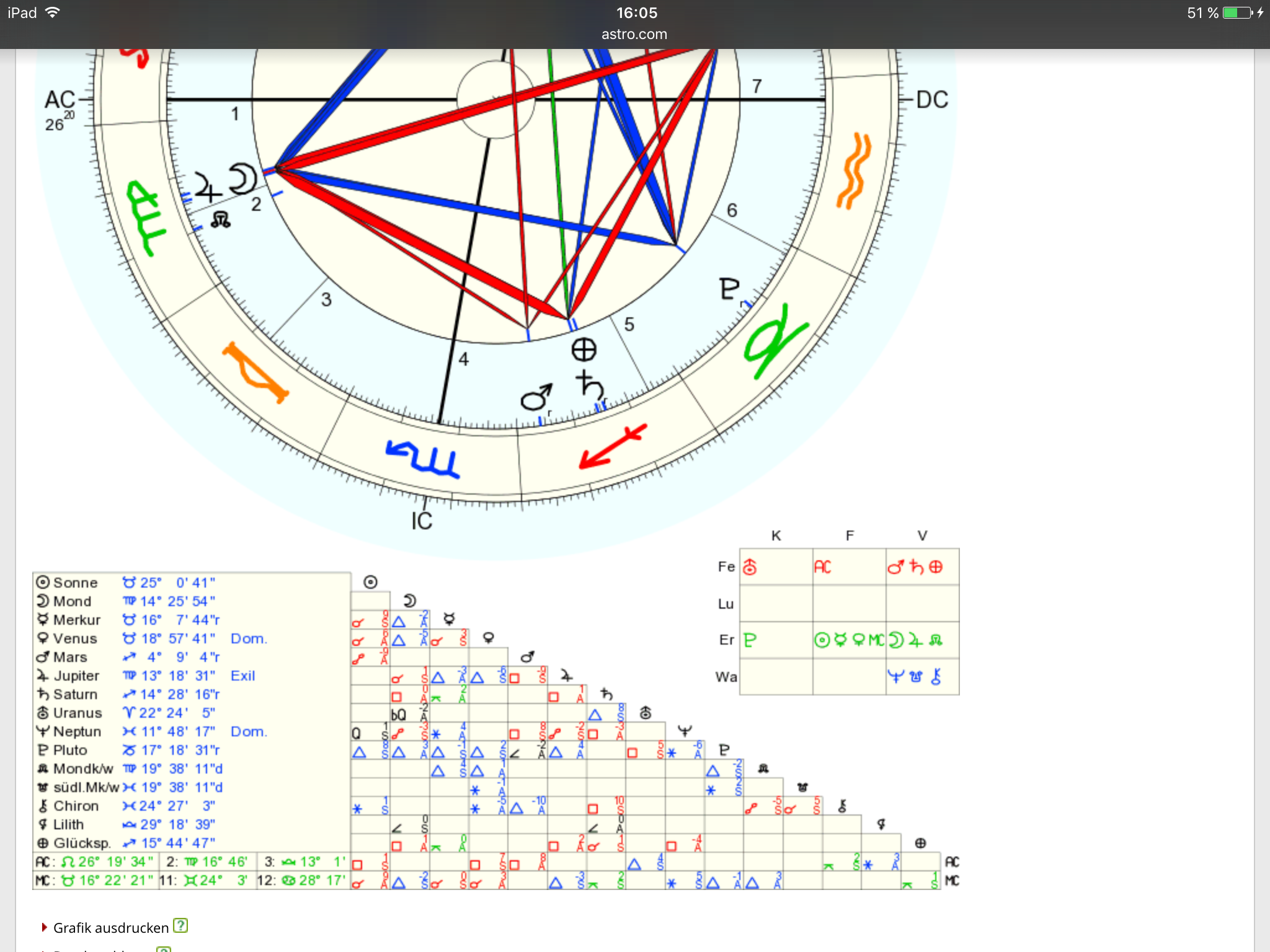Select green Capricorn sign on chart wheel

coord(775,341)
